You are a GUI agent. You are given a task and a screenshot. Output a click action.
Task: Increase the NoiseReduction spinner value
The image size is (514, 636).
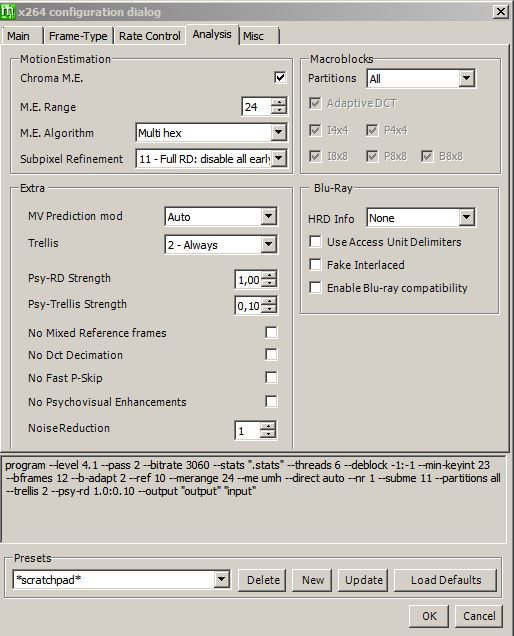(x=268, y=426)
